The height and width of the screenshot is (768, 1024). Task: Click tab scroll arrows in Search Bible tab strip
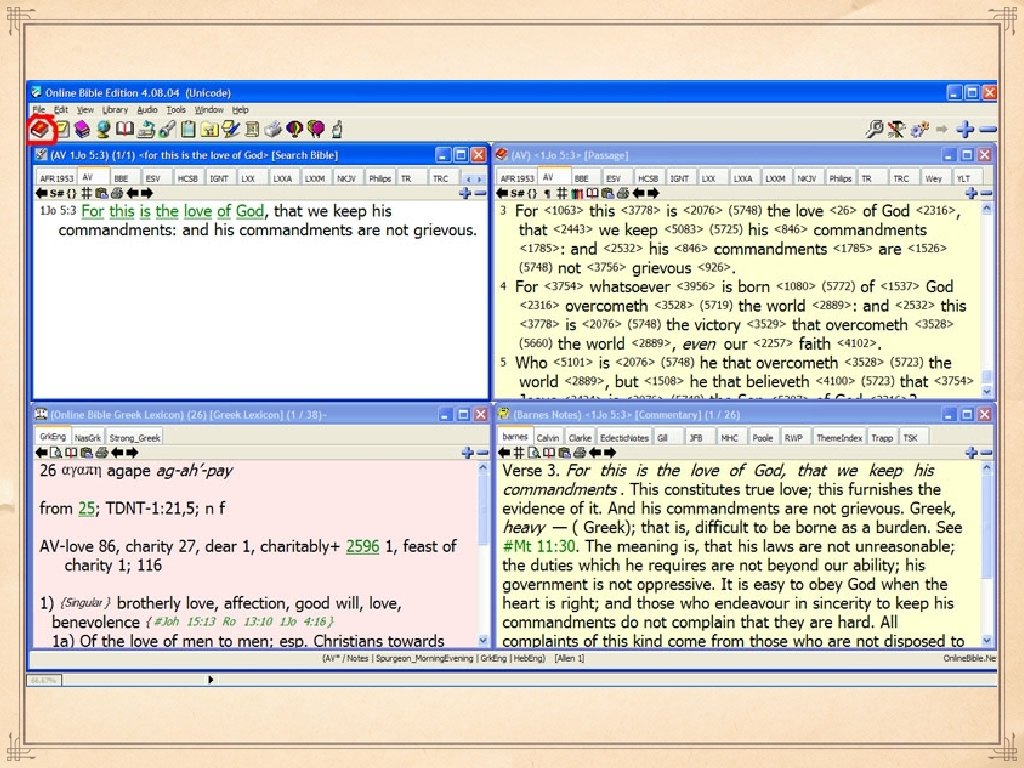[474, 178]
